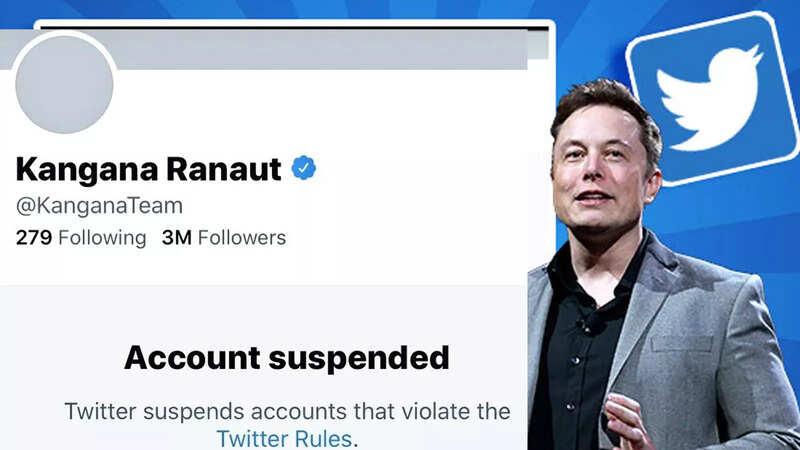
Task: Select the @KanganaTeam handle
Action: click(99, 206)
